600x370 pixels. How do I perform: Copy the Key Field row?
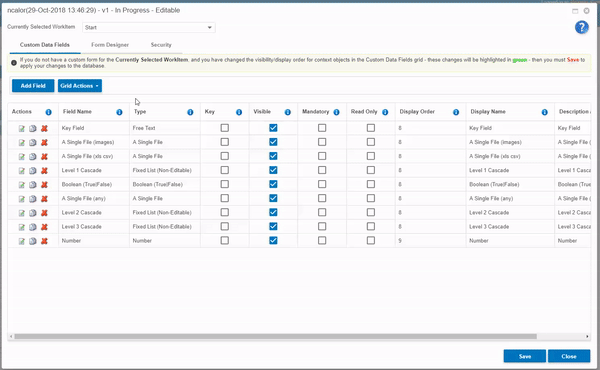(x=33, y=129)
